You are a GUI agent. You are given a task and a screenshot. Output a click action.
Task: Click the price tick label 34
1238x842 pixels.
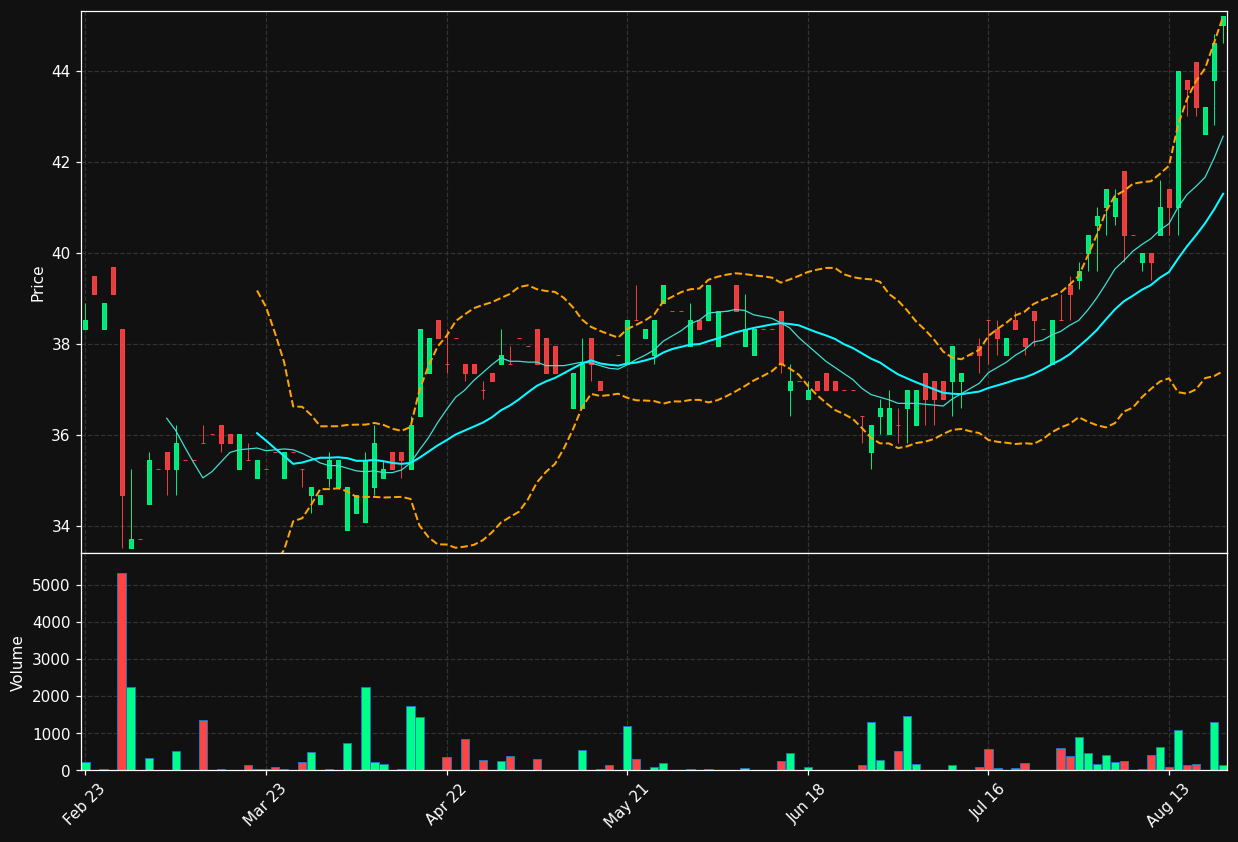click(x=61, y=526)
